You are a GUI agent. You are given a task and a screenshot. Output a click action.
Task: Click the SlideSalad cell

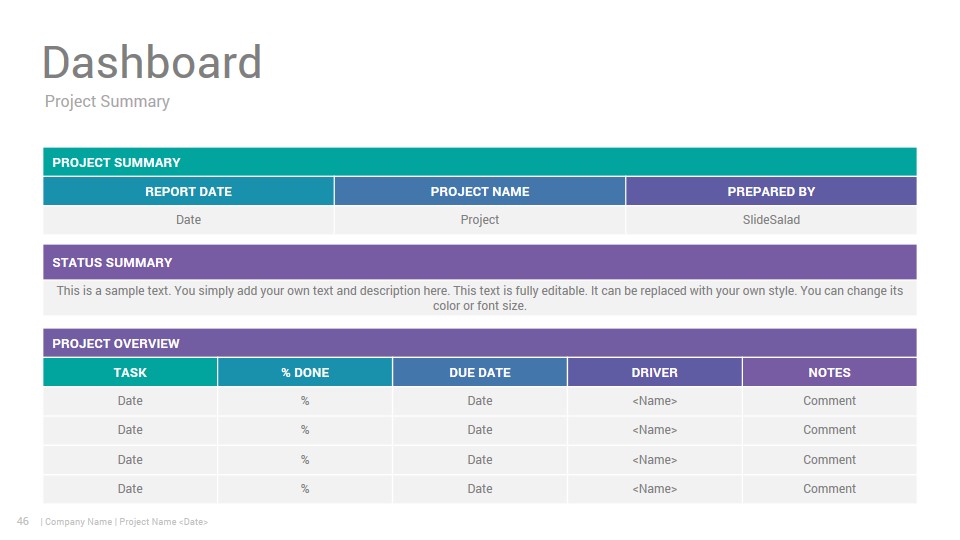(x=771, y=220)
